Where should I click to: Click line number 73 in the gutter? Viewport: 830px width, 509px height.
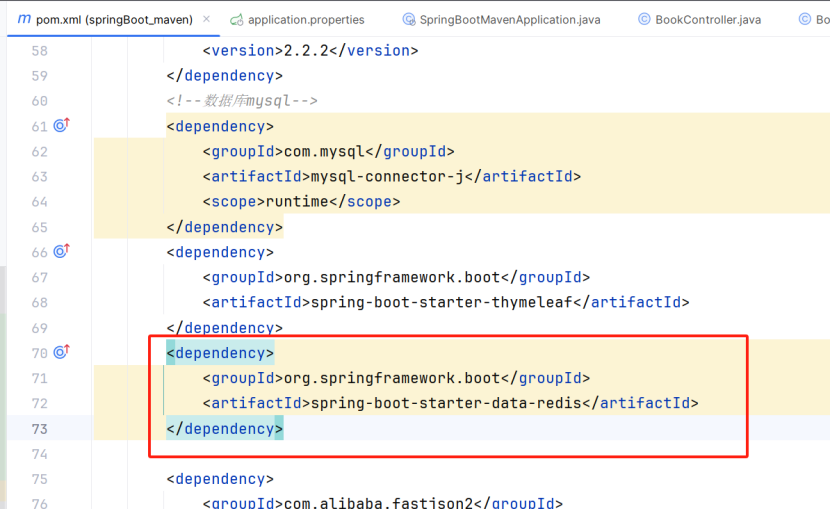coord(39,429)
